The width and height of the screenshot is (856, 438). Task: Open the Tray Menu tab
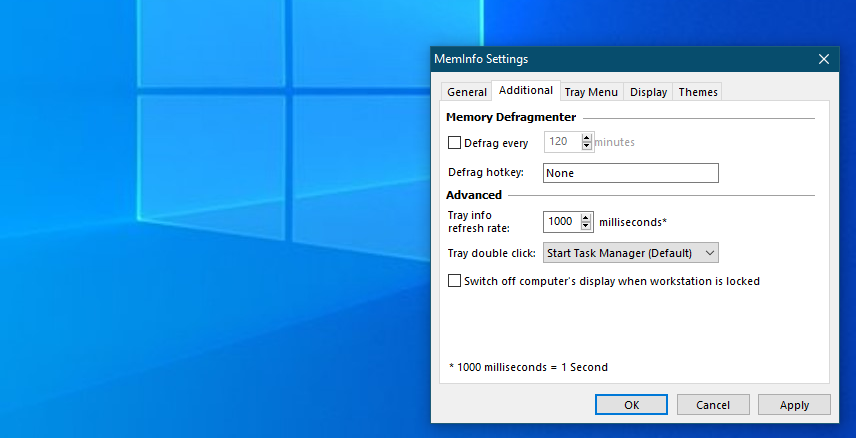point(591,92)
